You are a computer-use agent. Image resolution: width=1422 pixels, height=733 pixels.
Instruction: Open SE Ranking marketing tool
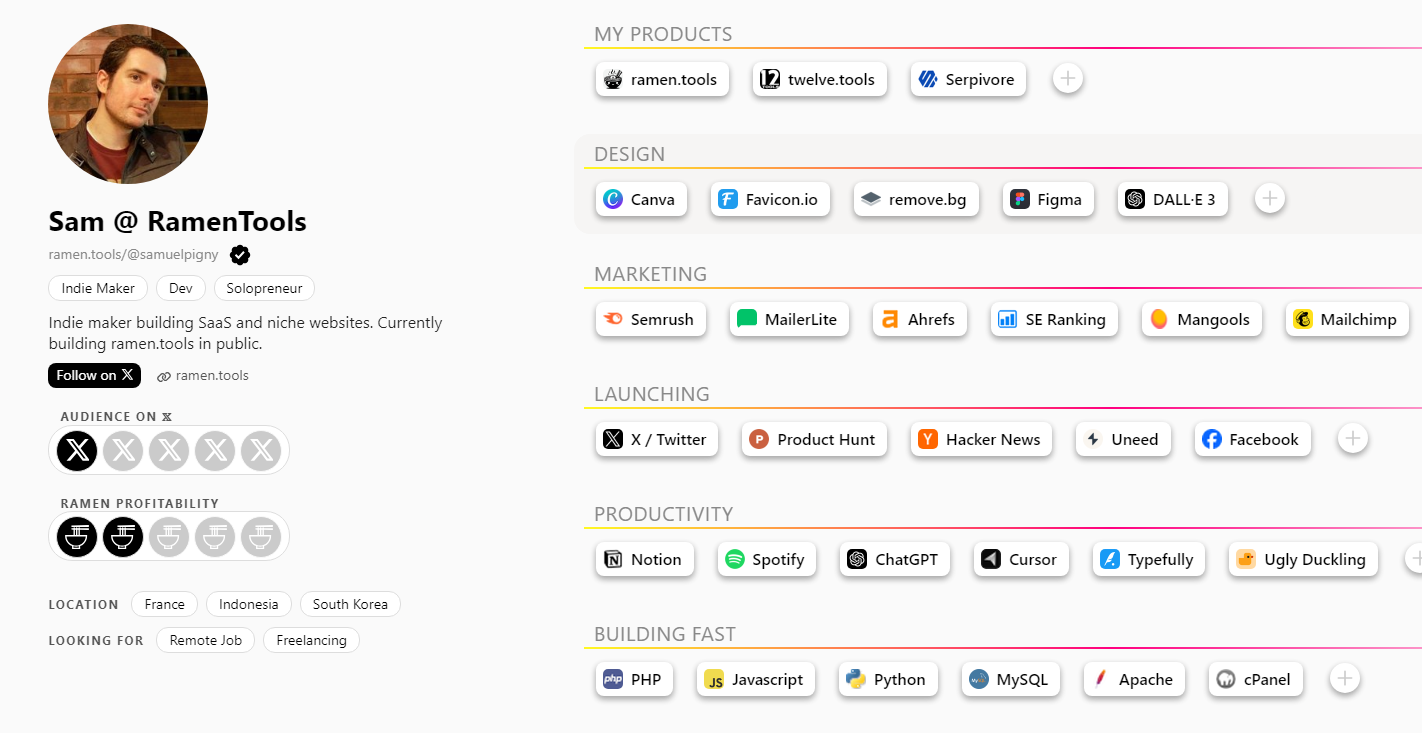(1054, 319)
